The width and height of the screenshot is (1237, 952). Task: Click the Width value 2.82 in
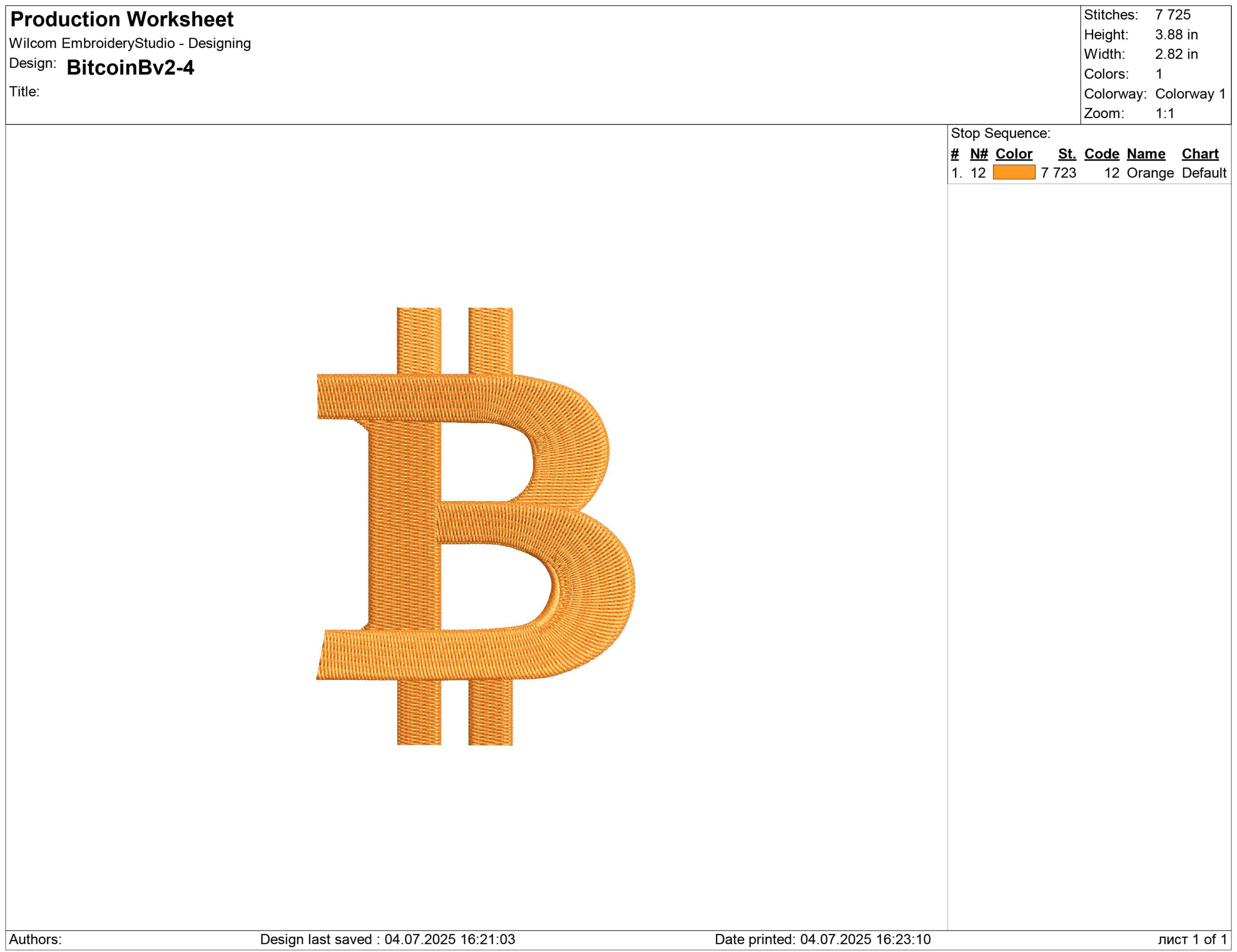pyautogui.click(x=1177, y=55)
